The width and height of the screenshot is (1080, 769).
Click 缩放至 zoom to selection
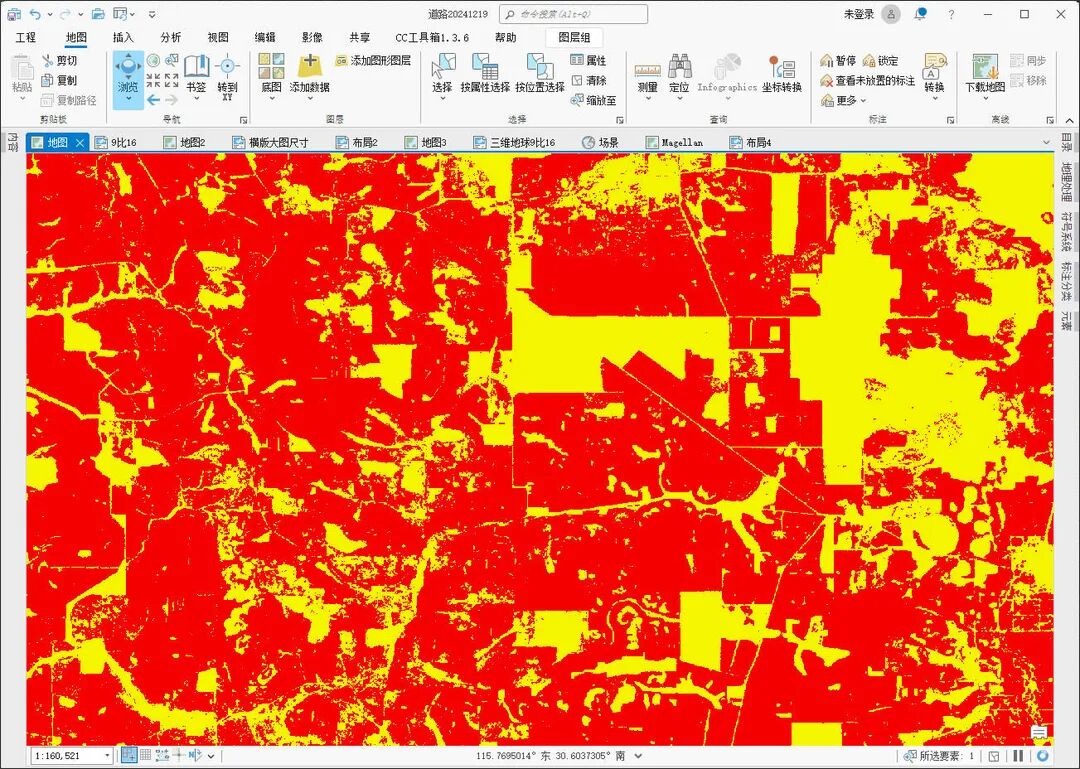pyautogui.click(x=594, y=101)
